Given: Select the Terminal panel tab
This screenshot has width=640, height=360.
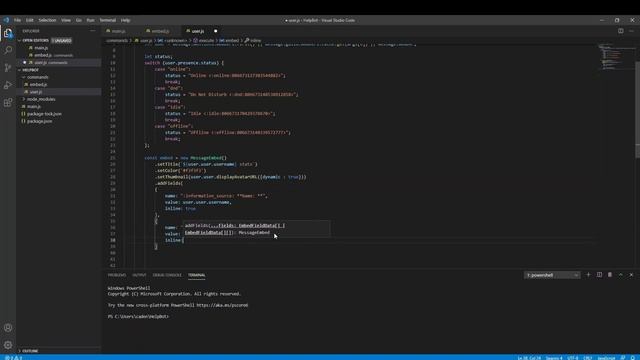Looking at the screenshot, I should click(197, 275).
